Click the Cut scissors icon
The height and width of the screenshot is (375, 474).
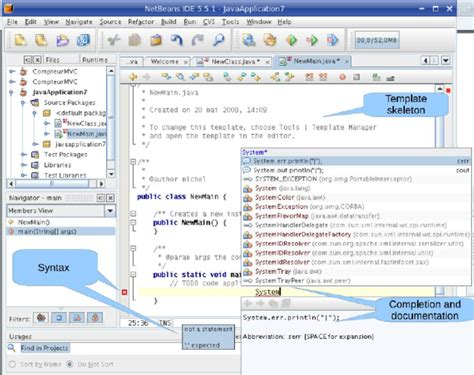click(114, 40)
